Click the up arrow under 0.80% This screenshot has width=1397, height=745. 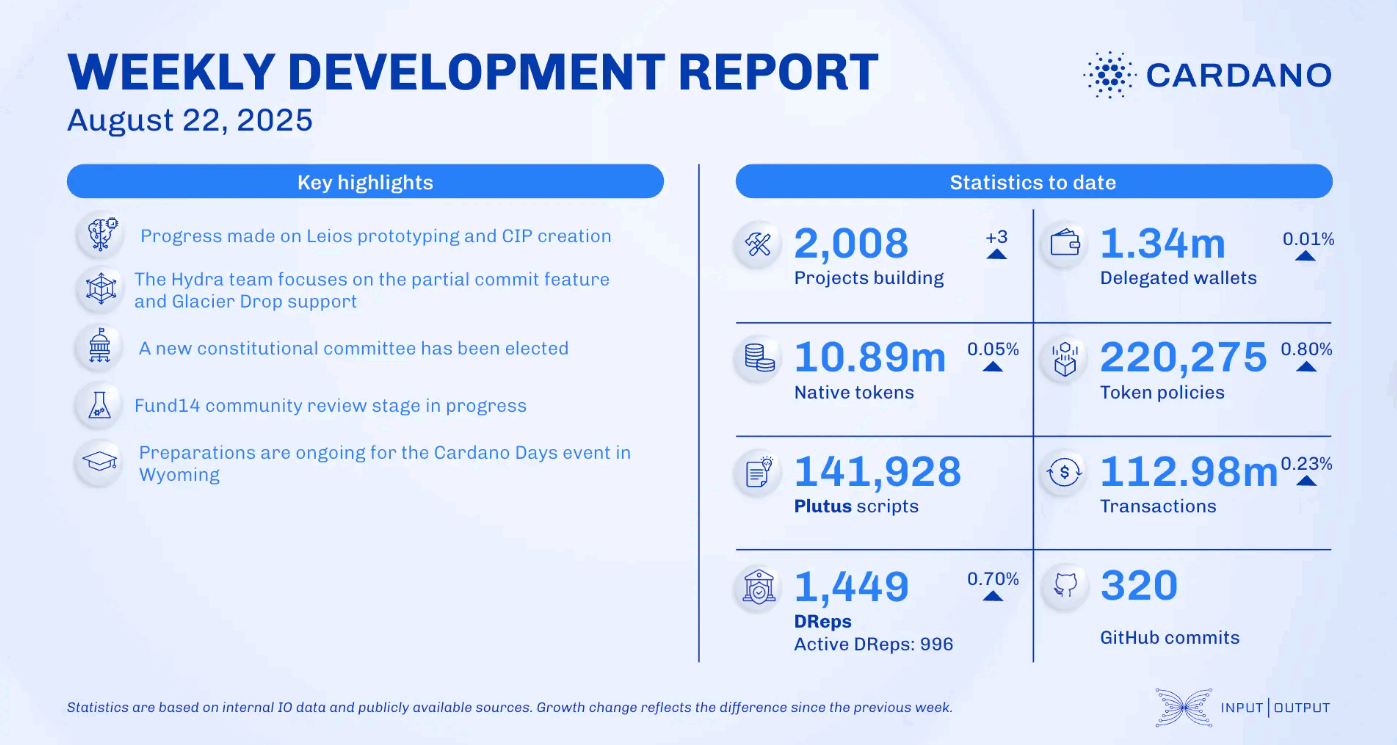coord(1306,367)
